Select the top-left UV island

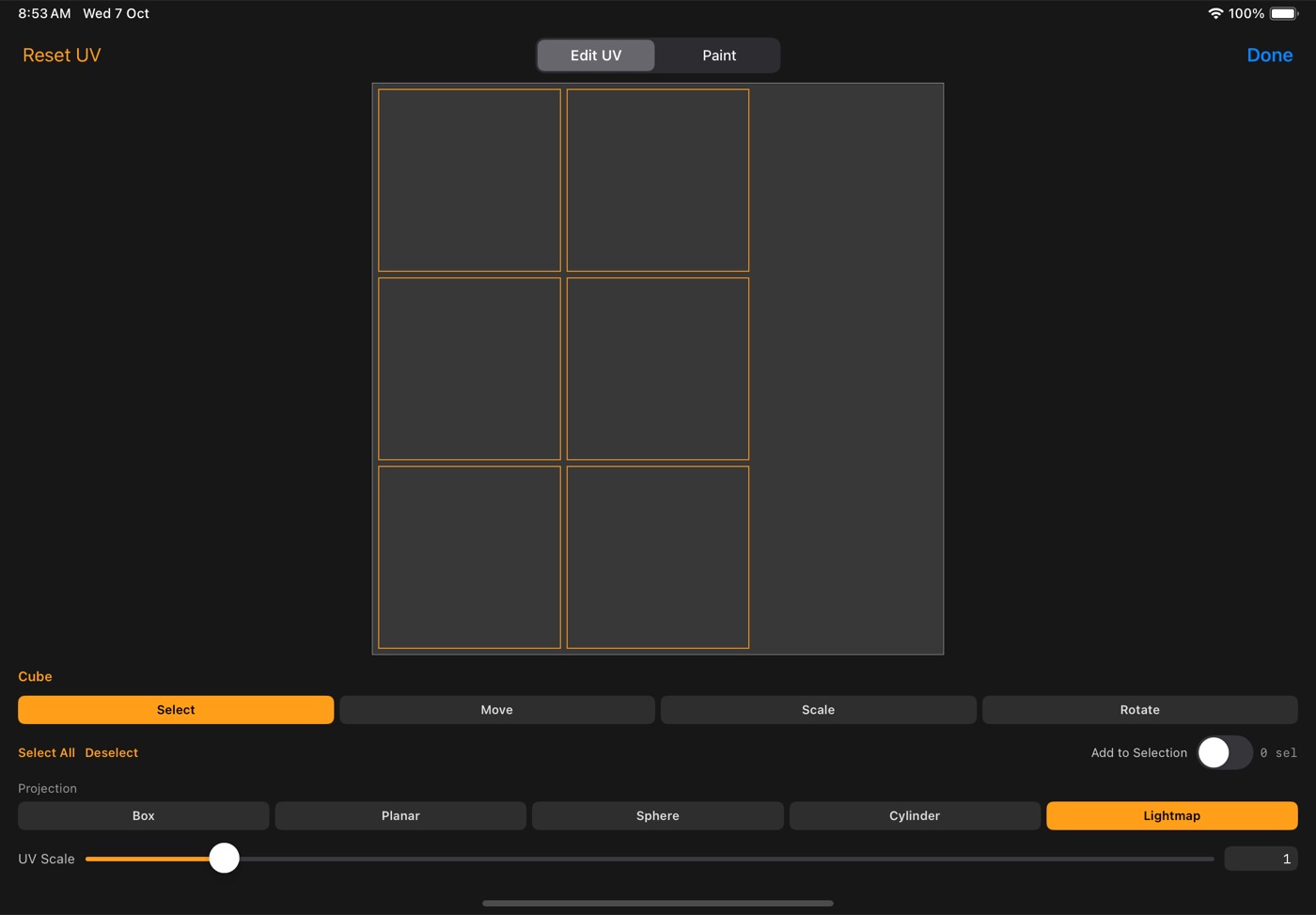469,181
